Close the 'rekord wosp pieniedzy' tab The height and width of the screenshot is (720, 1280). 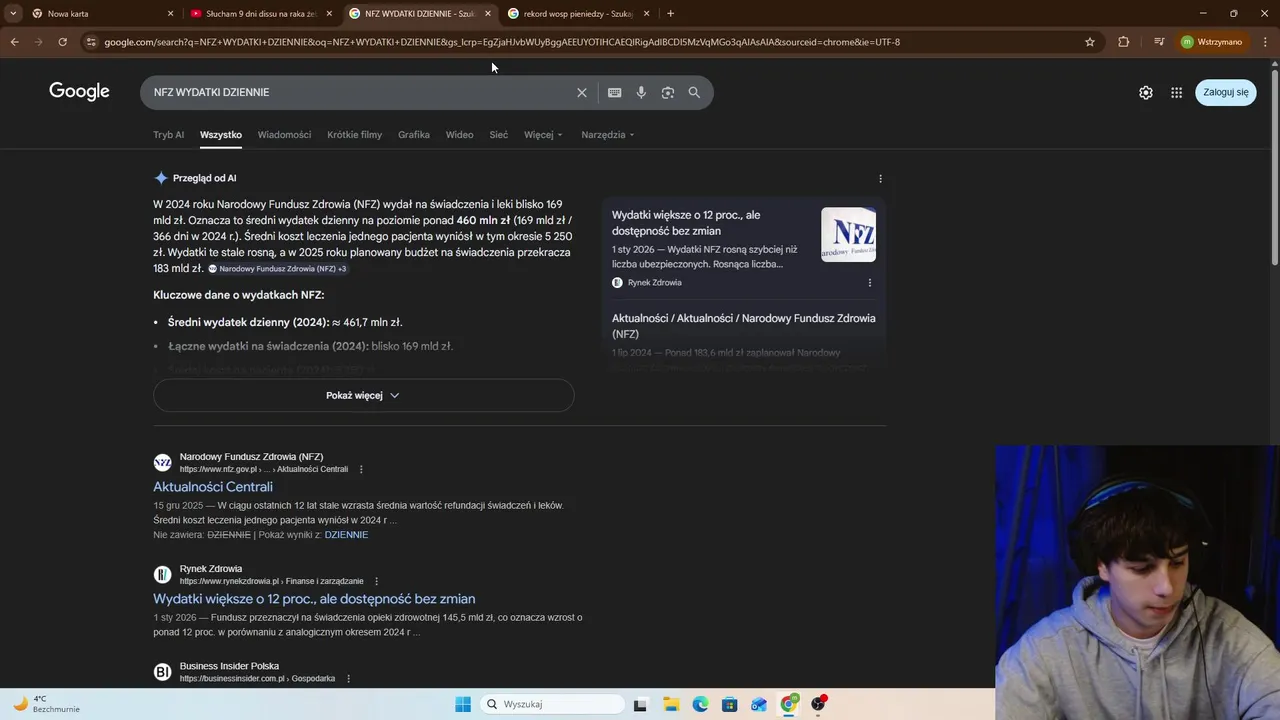pos(646,13)
